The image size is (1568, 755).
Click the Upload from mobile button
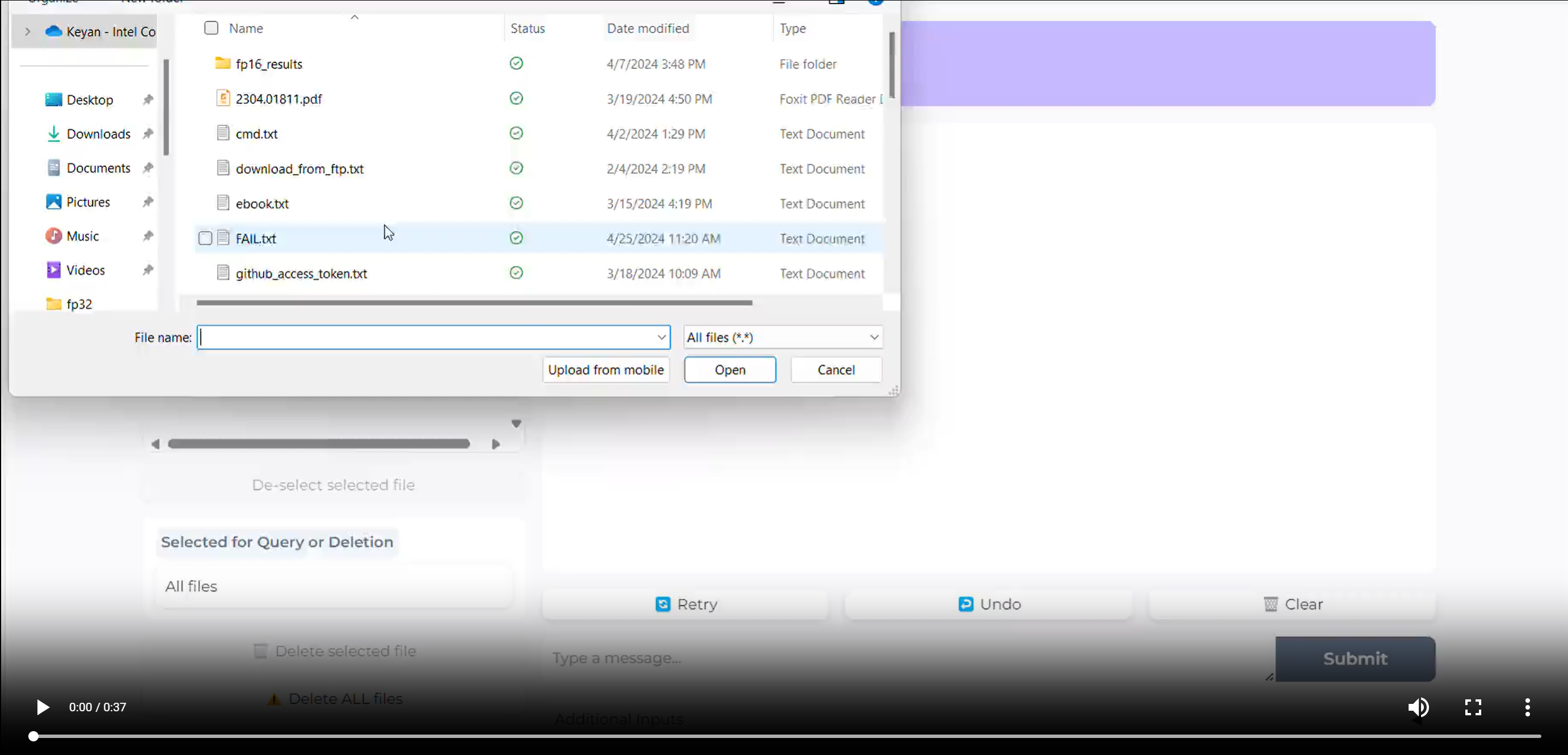click(x=605, y=370)
